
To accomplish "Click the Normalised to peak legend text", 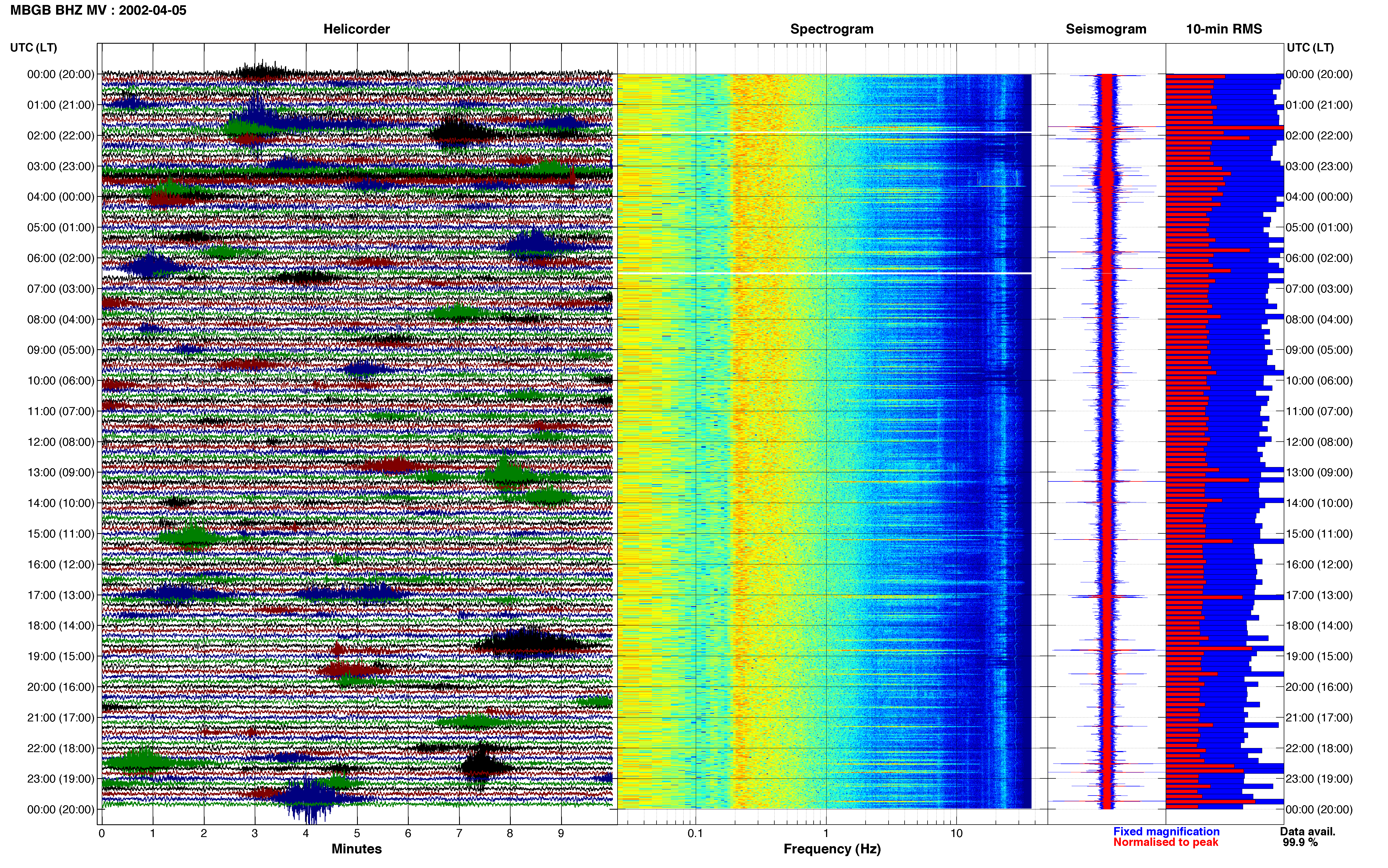I will point(1165,842).
